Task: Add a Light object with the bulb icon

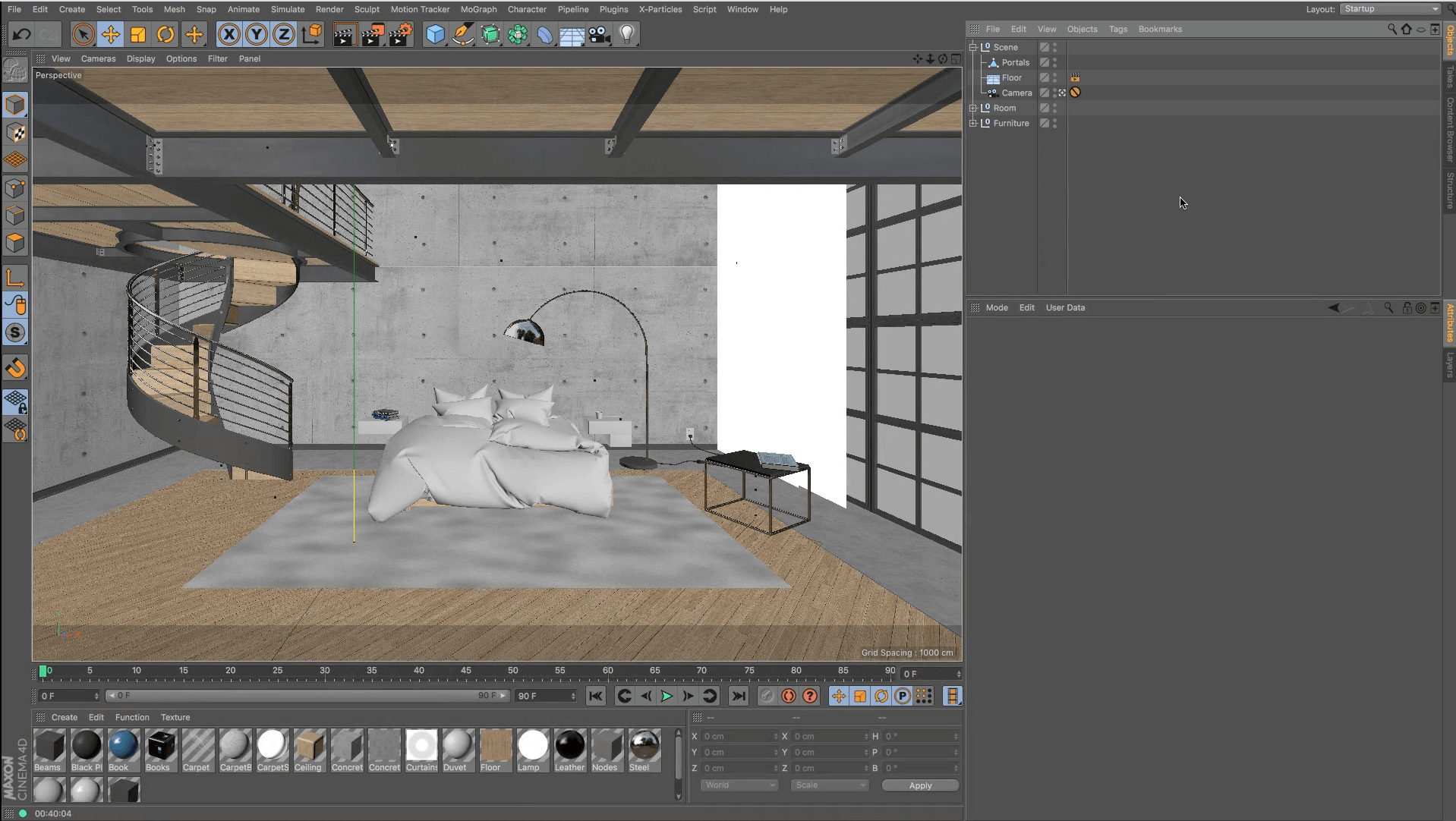Action: click(627, 35)
